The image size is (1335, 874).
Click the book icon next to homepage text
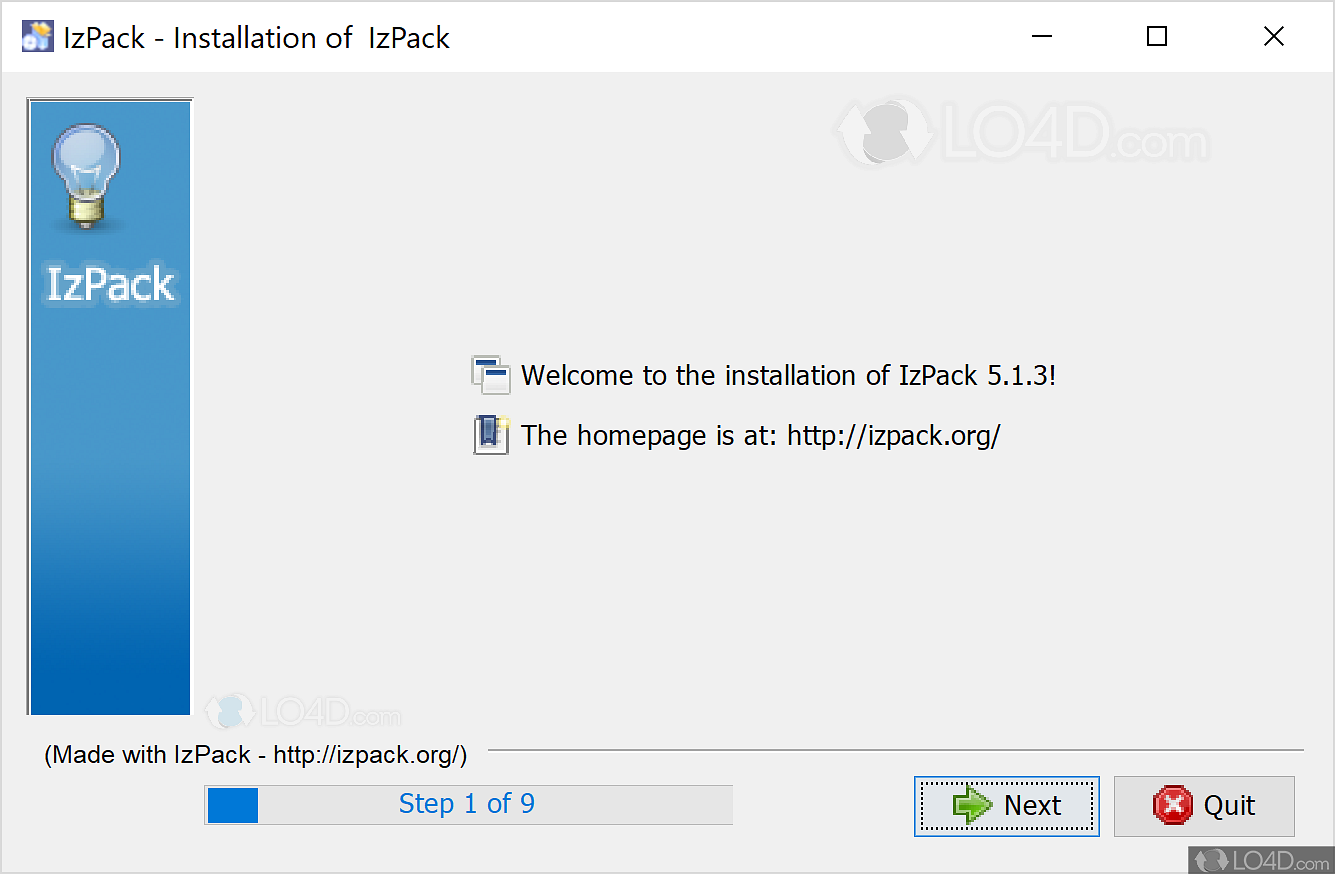[491, 434]
